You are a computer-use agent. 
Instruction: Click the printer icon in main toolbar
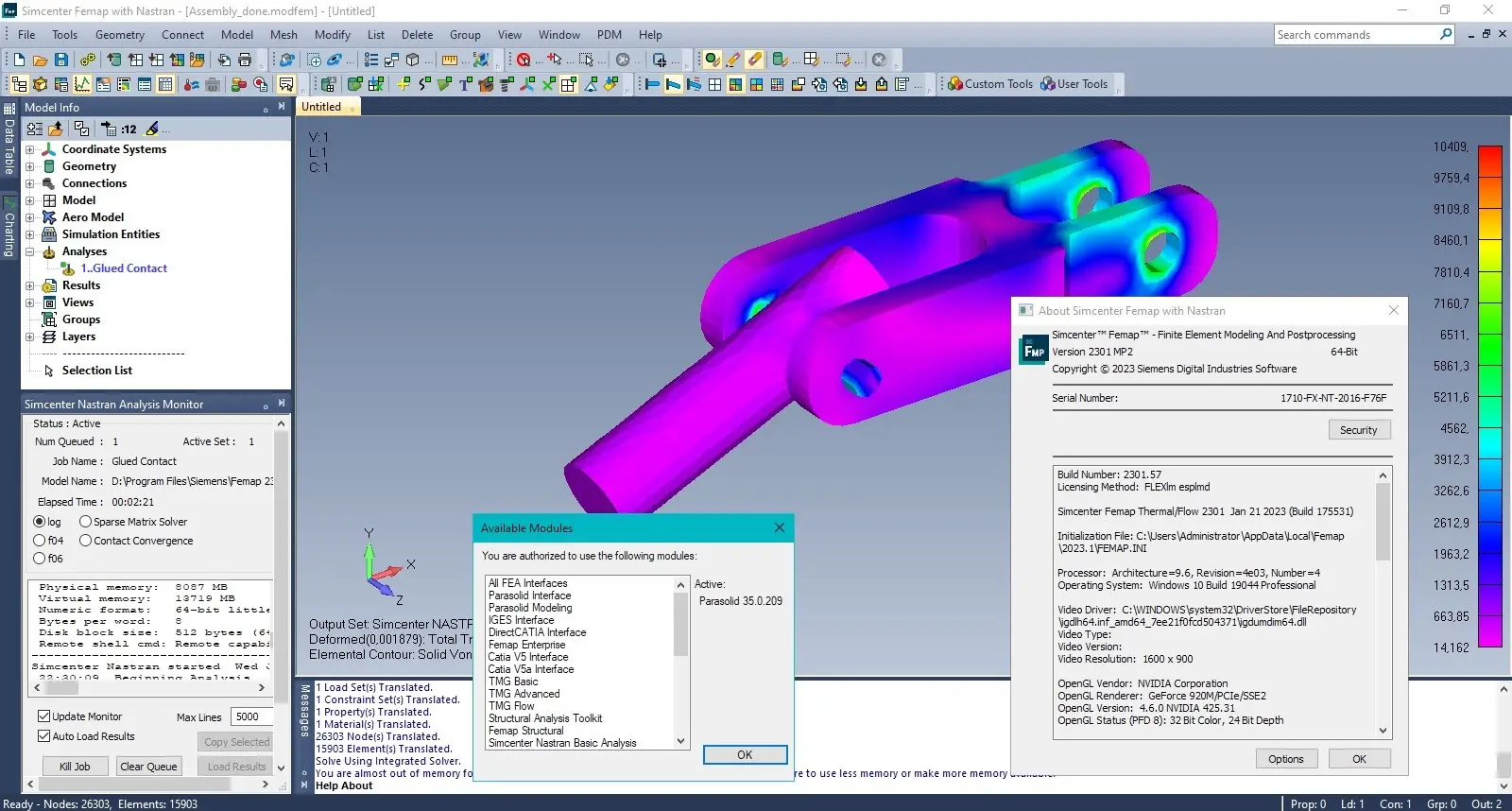point(245,60)
